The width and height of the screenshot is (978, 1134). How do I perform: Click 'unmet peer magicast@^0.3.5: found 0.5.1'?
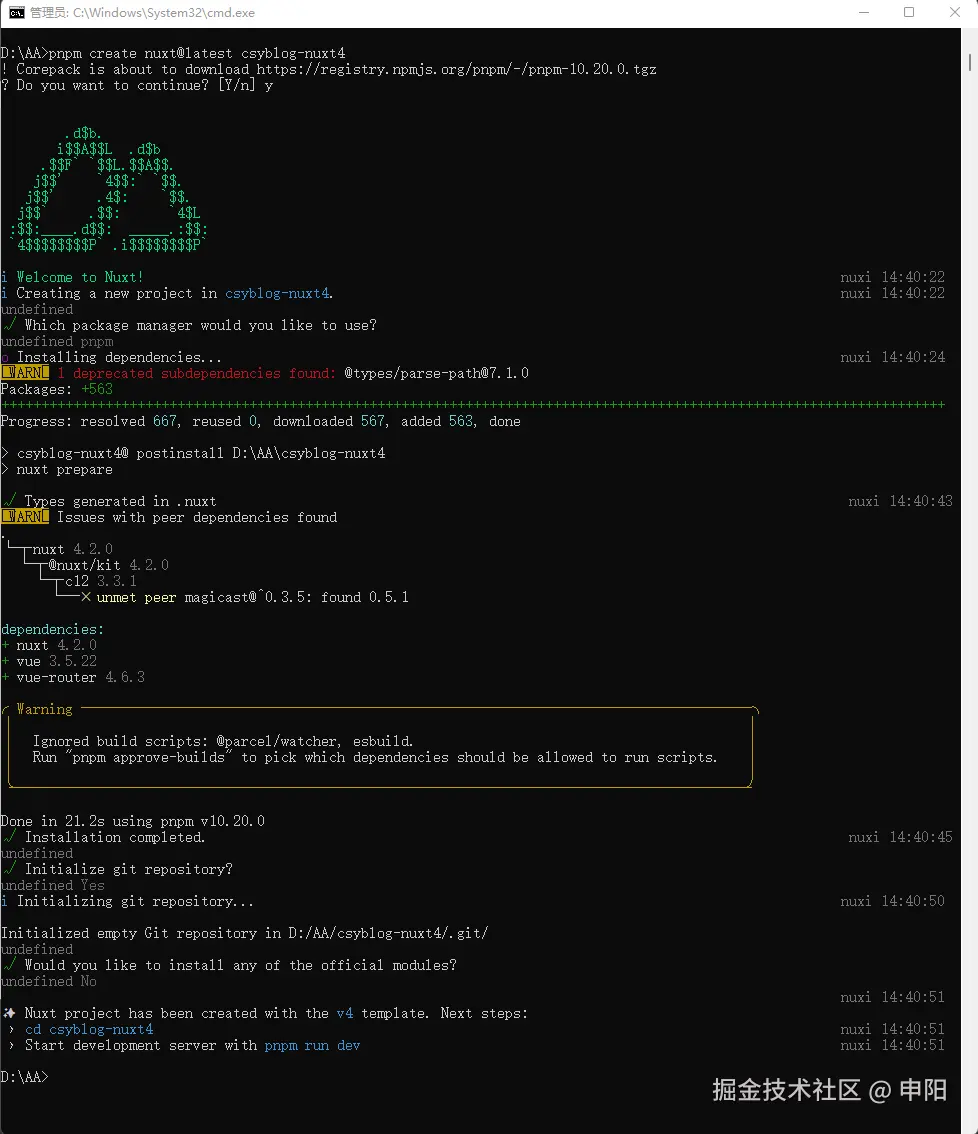(x=252, y=597)
